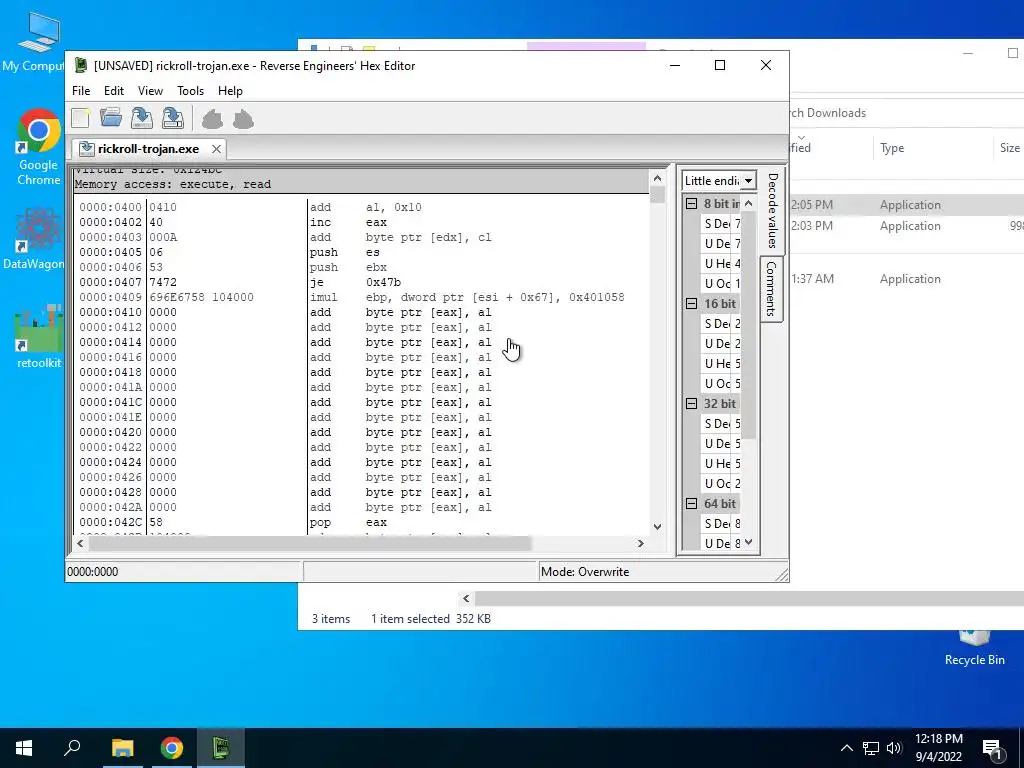Click the taskbar search magnifier
Image resolution: width=1024 pixels, height=768 pixels.
pyautogui.click(x=72, y=748)
